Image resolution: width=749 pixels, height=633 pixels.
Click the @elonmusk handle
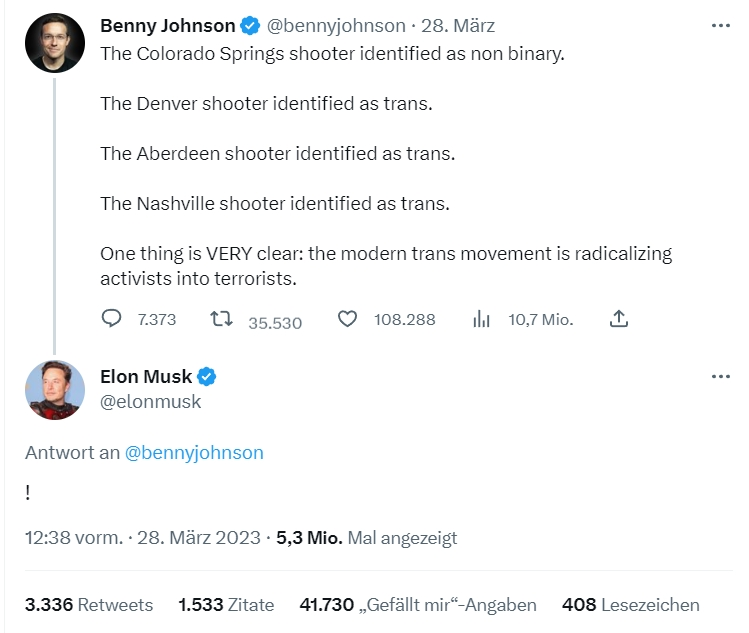(x=151, y=401)
